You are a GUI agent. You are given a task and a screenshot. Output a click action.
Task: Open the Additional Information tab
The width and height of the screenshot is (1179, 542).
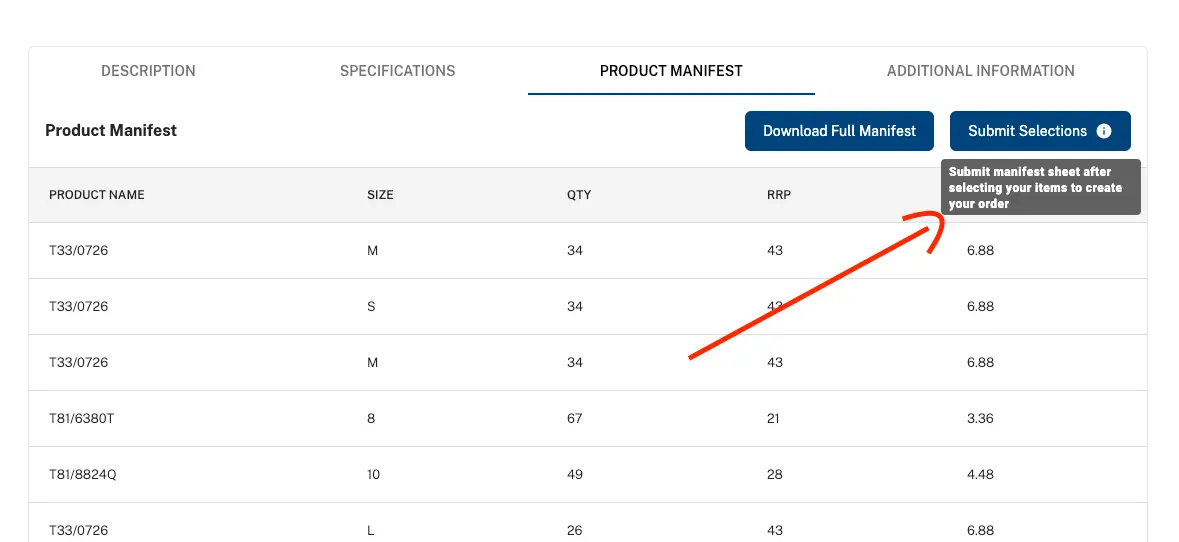click(980, 71)
